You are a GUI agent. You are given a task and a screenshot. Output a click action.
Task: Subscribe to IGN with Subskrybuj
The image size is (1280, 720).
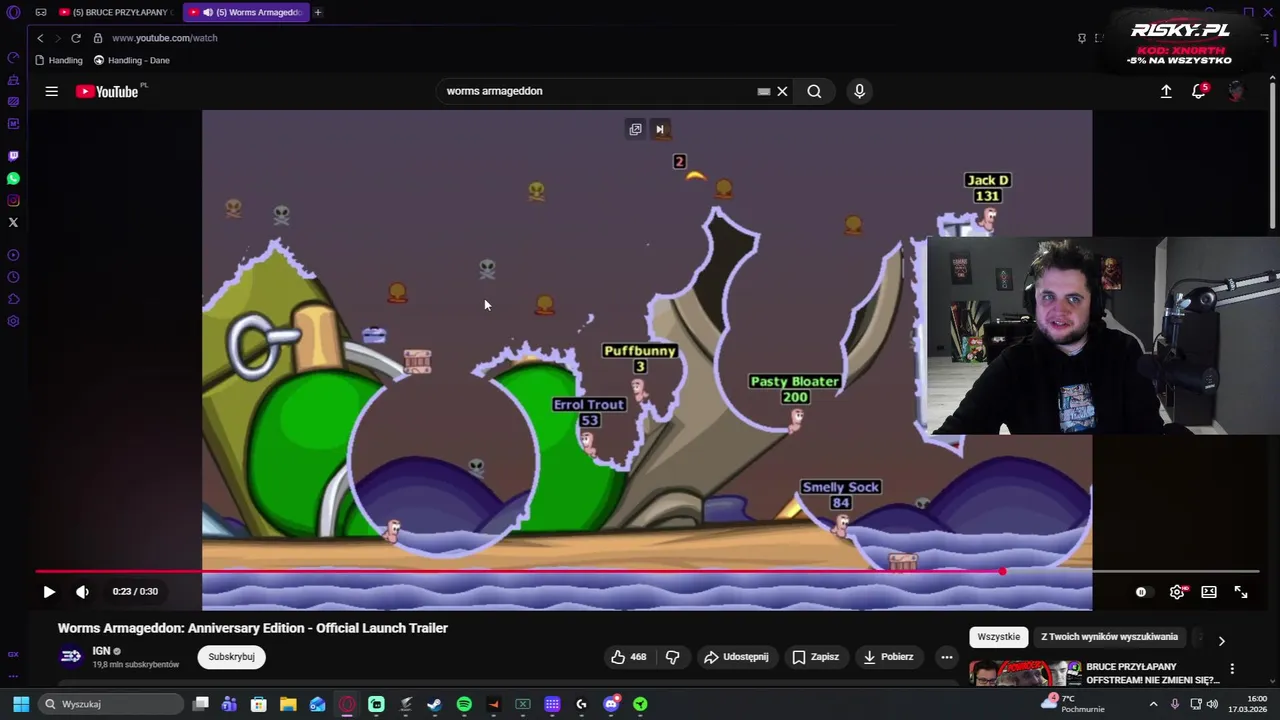(231, 657)
